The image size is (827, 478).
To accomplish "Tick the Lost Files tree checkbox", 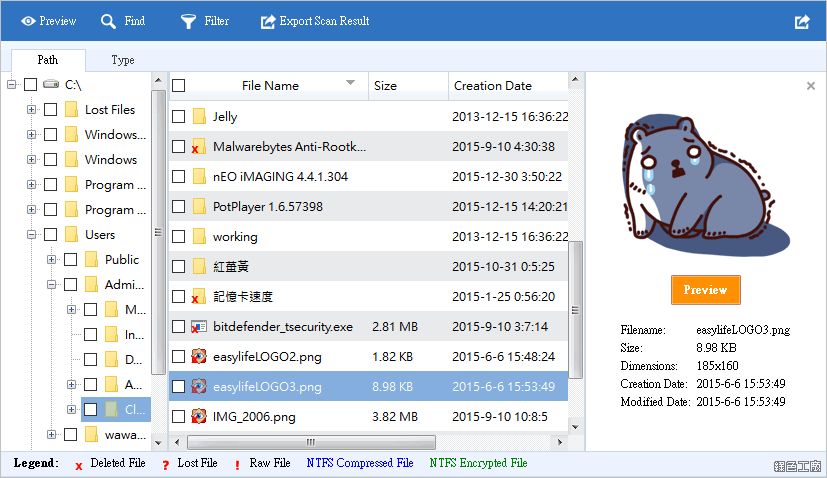I will pos(51,109).
